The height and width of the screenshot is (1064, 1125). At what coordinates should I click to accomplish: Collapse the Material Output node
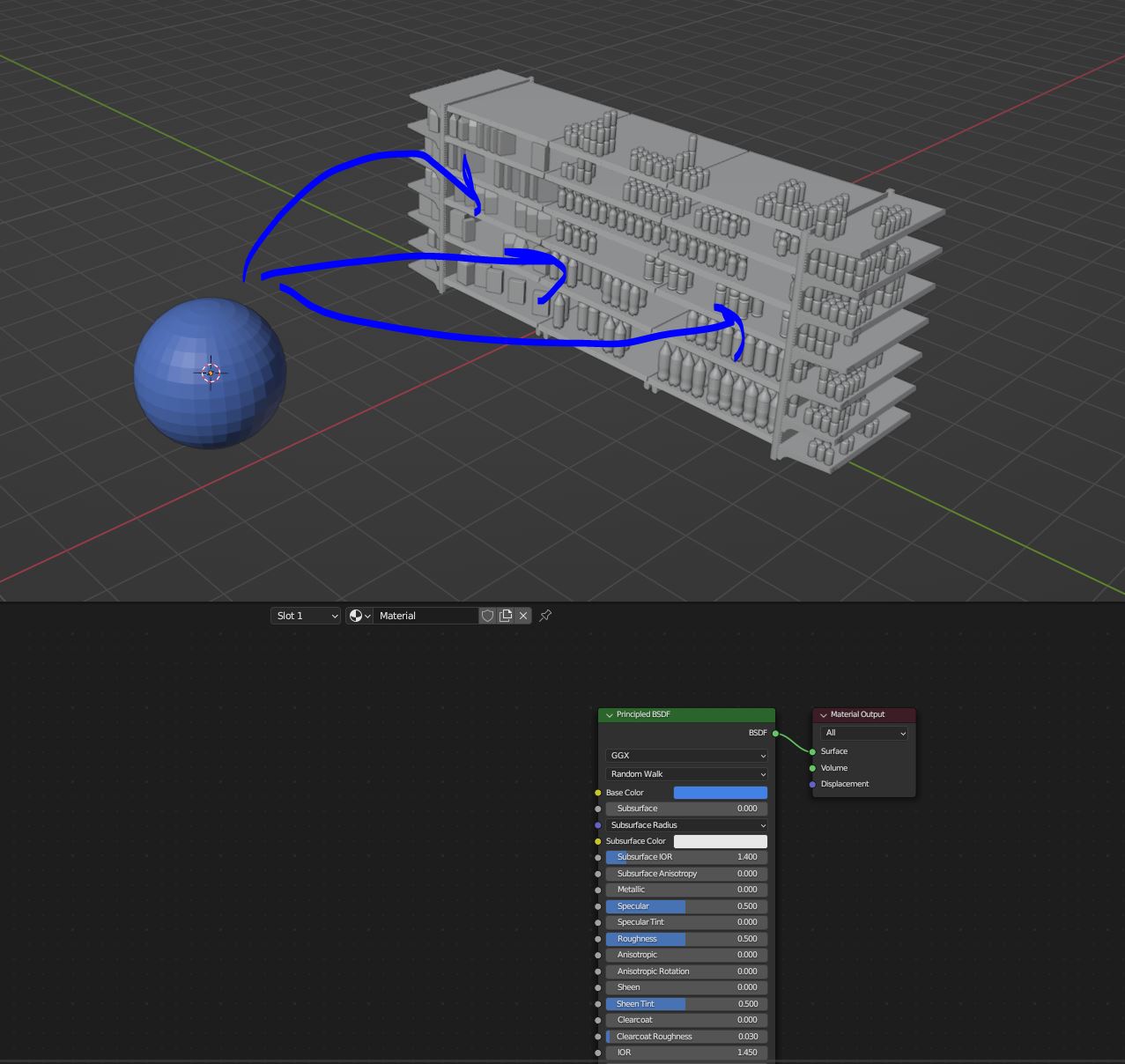pyautogui.click(x=823, y=715)
